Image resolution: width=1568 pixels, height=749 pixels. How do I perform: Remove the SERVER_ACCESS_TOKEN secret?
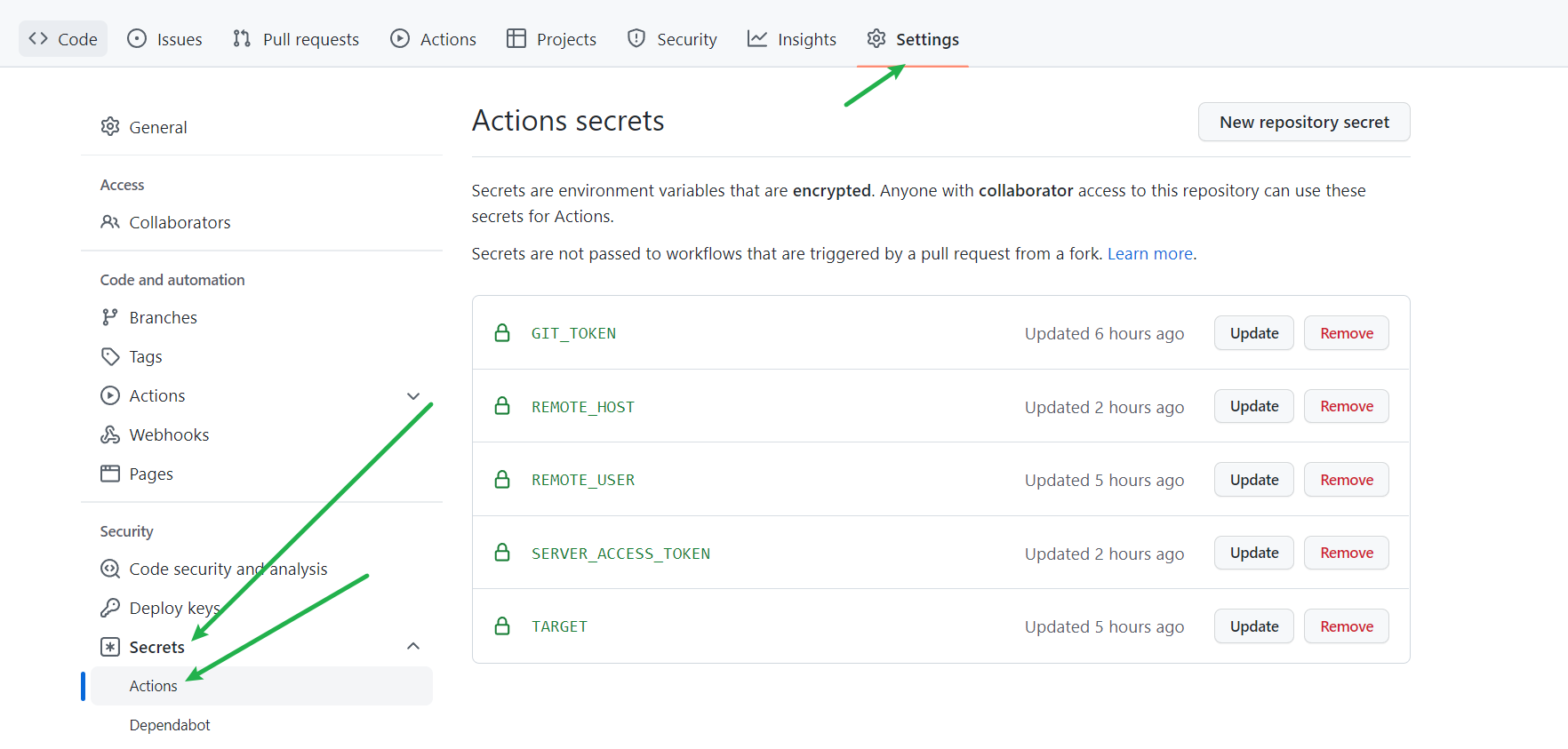[1346, 554]
